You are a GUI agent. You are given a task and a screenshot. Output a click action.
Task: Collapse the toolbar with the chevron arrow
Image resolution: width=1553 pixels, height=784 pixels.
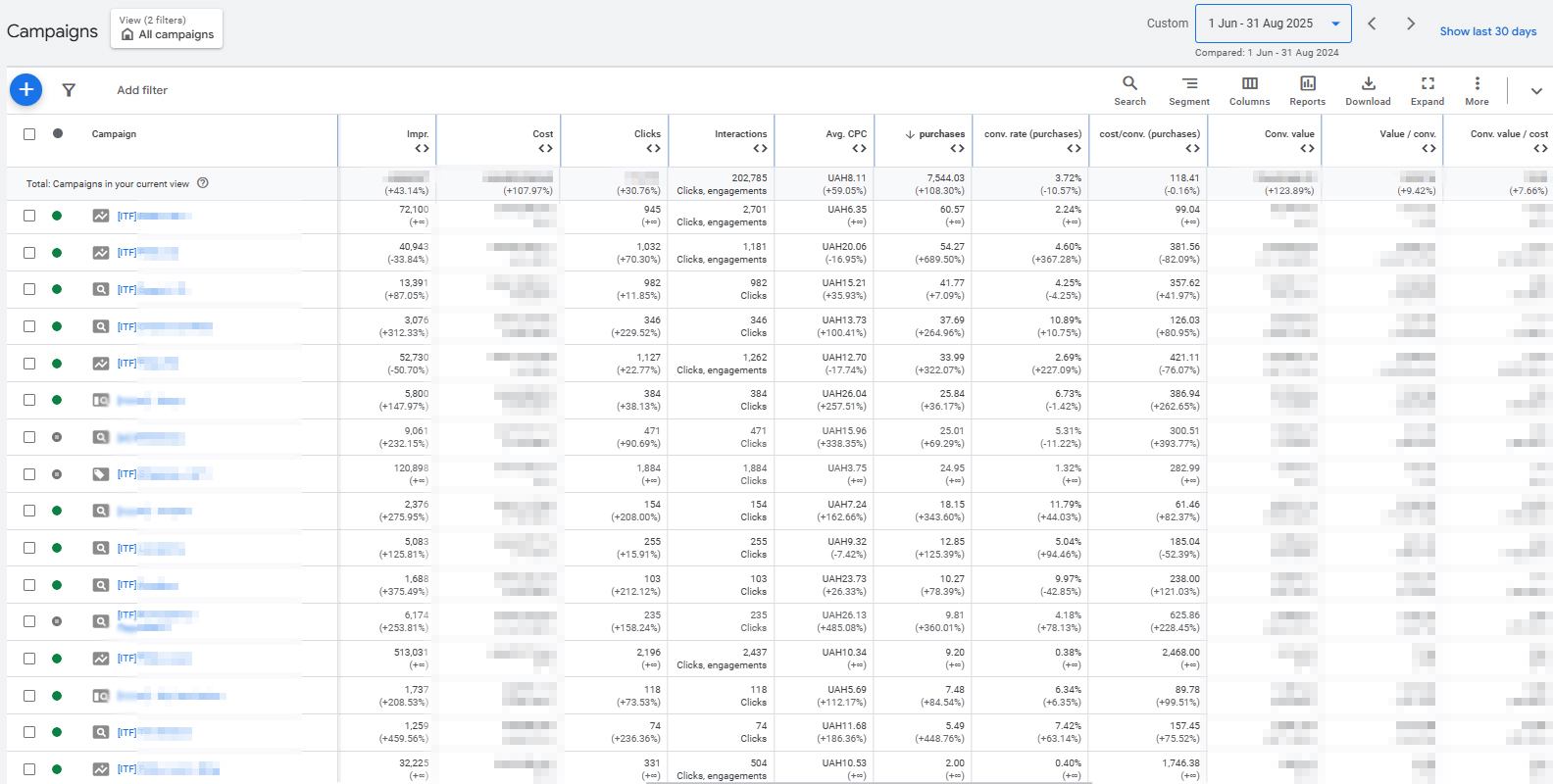pos(1535,91)
